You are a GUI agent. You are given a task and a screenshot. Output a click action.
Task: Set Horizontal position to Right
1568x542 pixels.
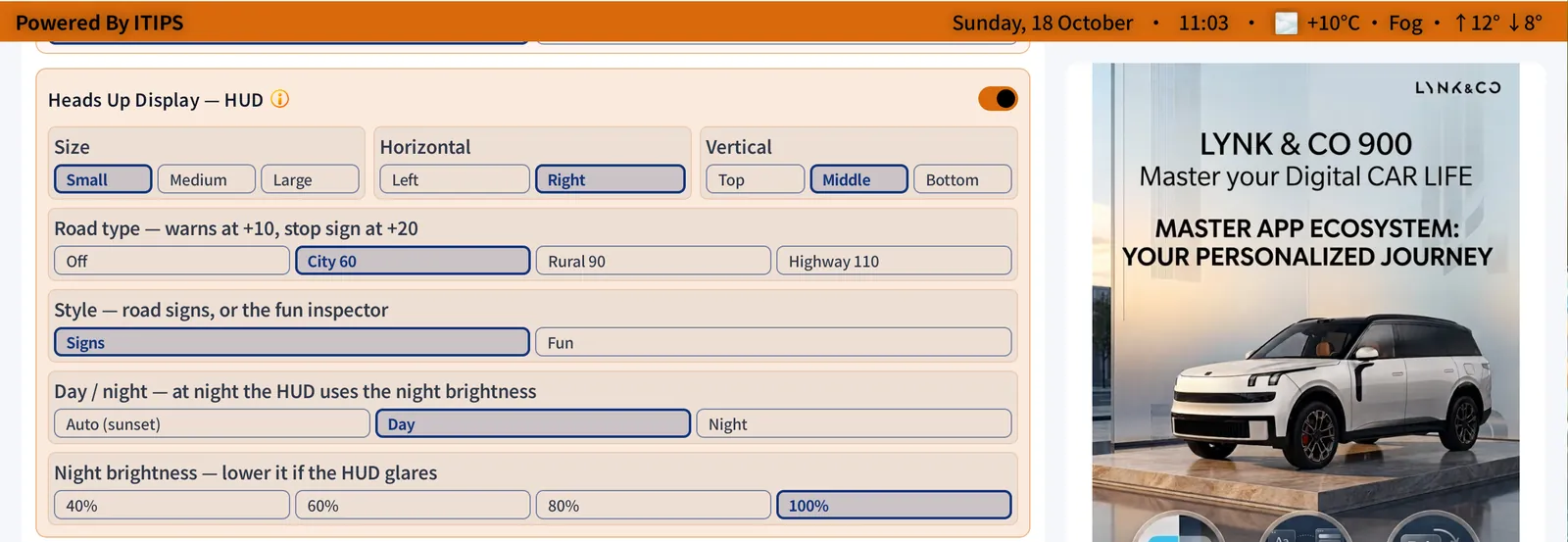tap(611, 179)
